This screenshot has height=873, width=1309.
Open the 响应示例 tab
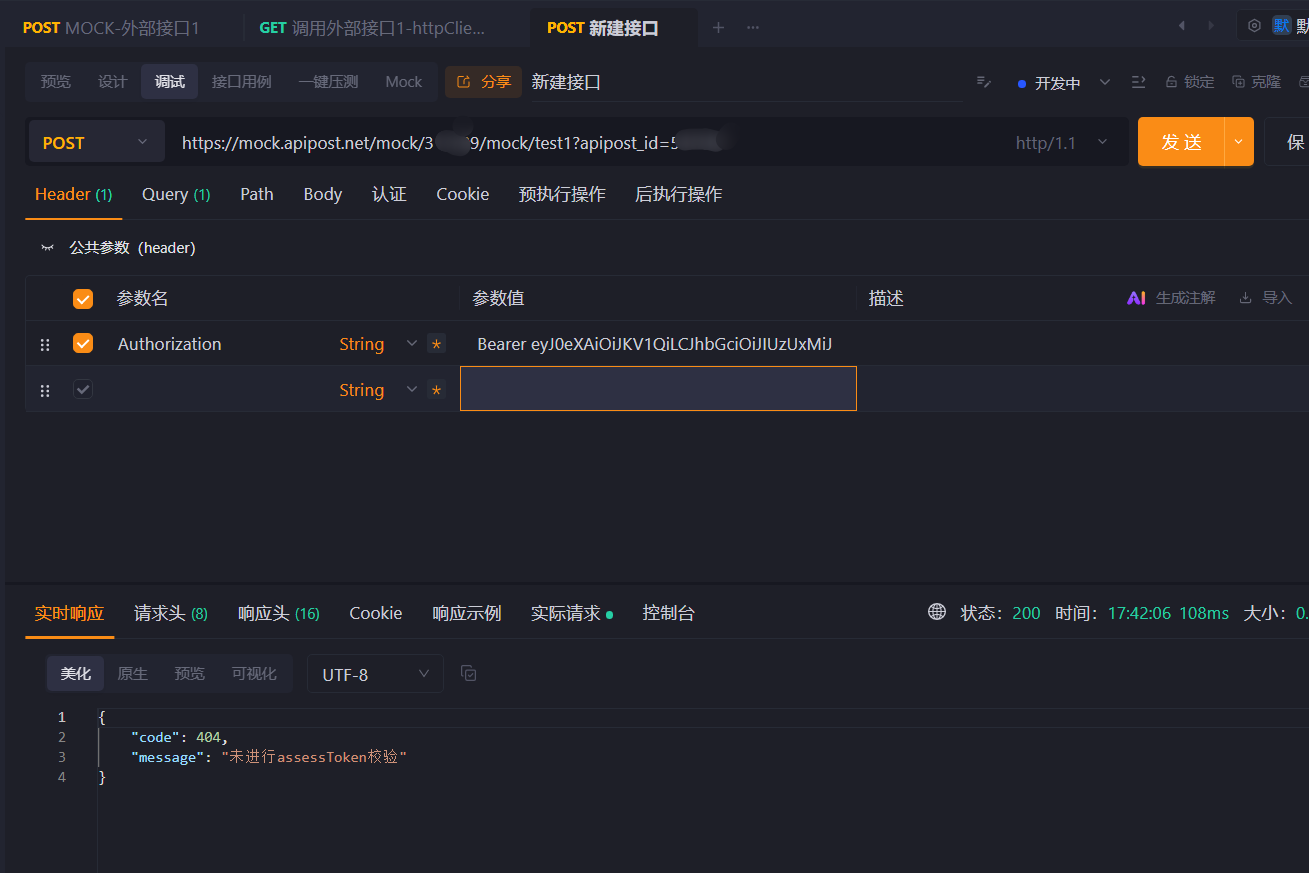click(x=467, y=613)
